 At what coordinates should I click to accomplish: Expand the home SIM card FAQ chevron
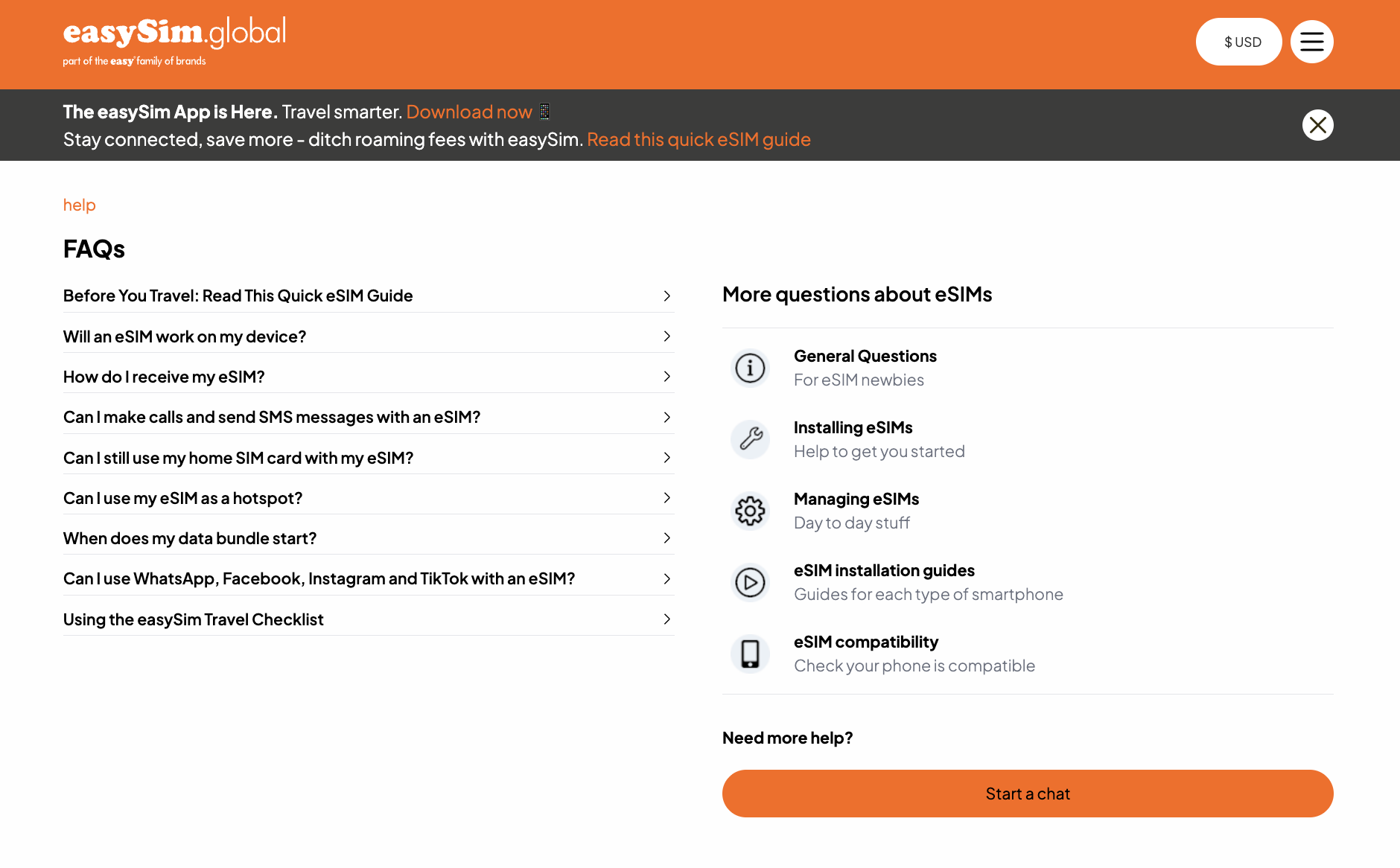(667, 458)
